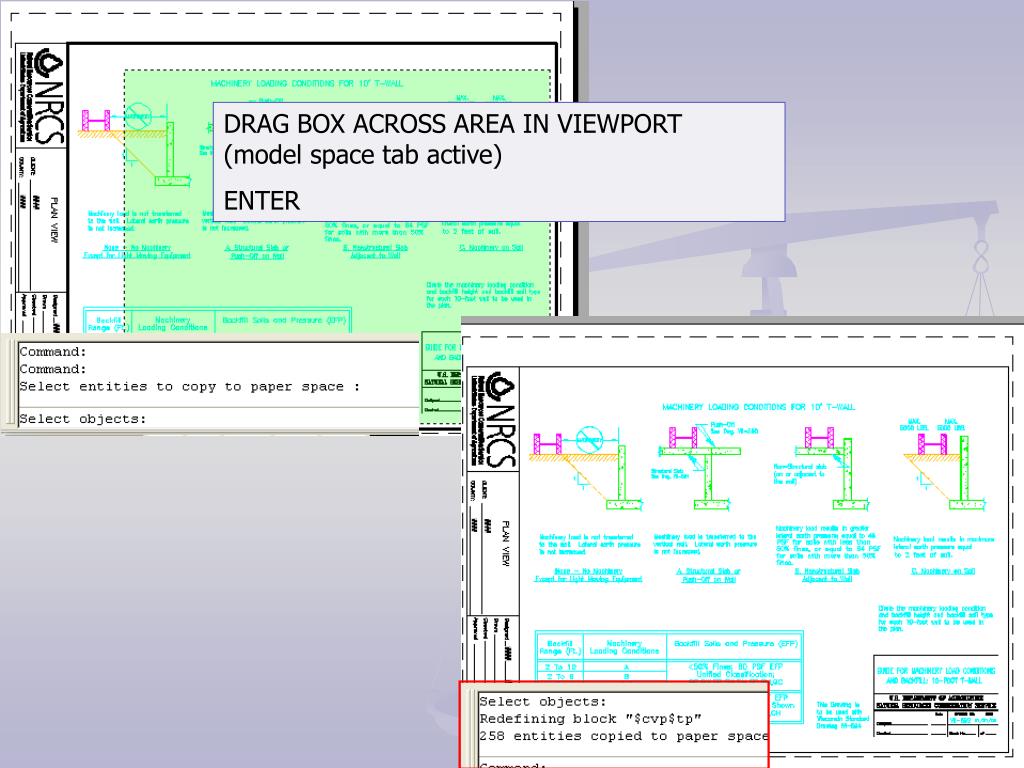This screenshot has width=1024, height=768.
Task: Click 'PLAN VIEW' label in lower-right title strip
Action: [505, 543]
